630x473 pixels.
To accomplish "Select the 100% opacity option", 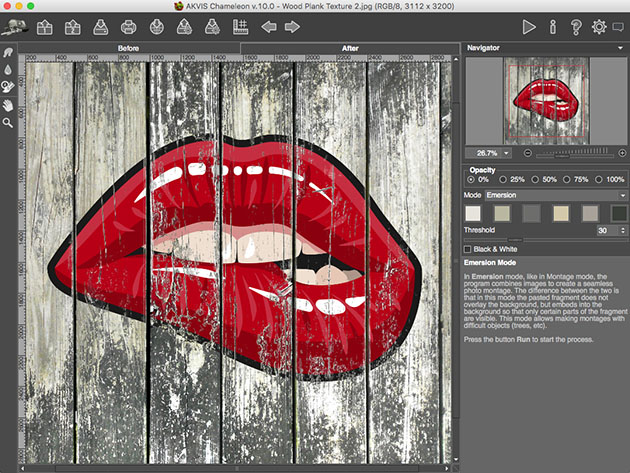I will click(598, 179).
